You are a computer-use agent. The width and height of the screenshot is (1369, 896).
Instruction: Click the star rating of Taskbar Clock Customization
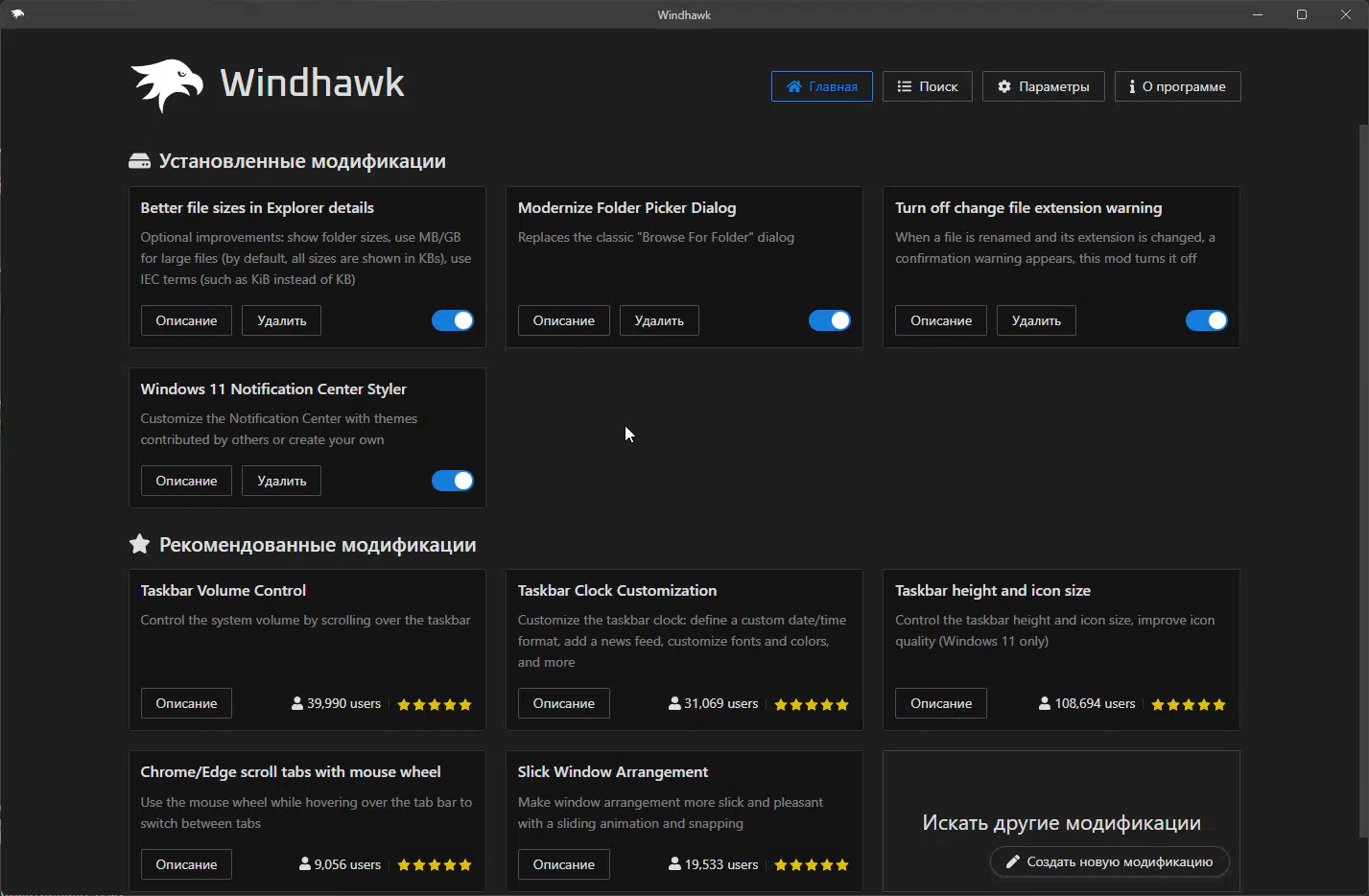[812, 704]
